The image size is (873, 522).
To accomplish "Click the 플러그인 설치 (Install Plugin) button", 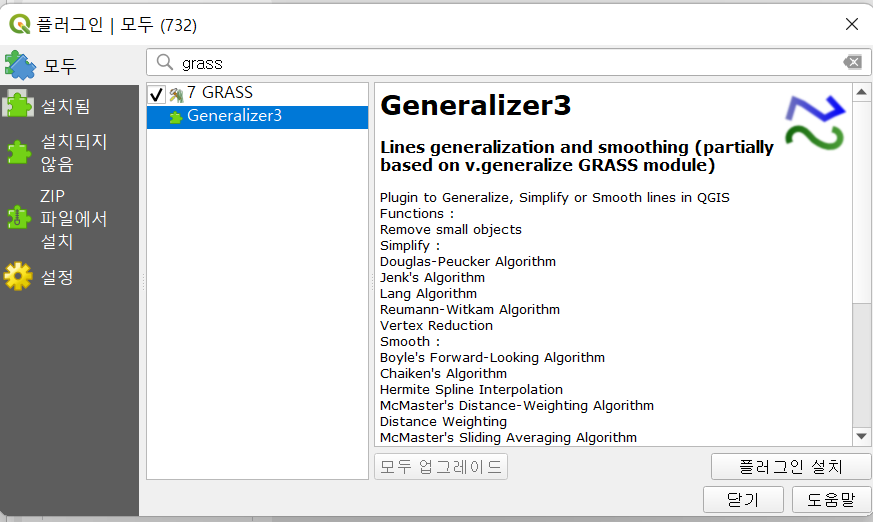I will click(x=791, y=466).
